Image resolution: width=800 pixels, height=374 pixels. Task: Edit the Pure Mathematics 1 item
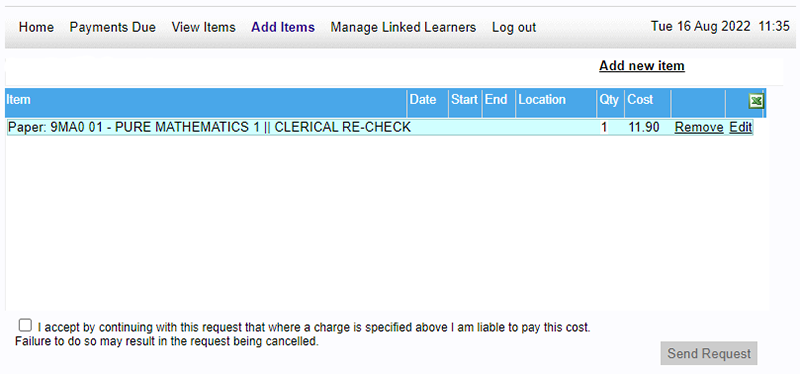pyautogui.click(x=741, y=128)
